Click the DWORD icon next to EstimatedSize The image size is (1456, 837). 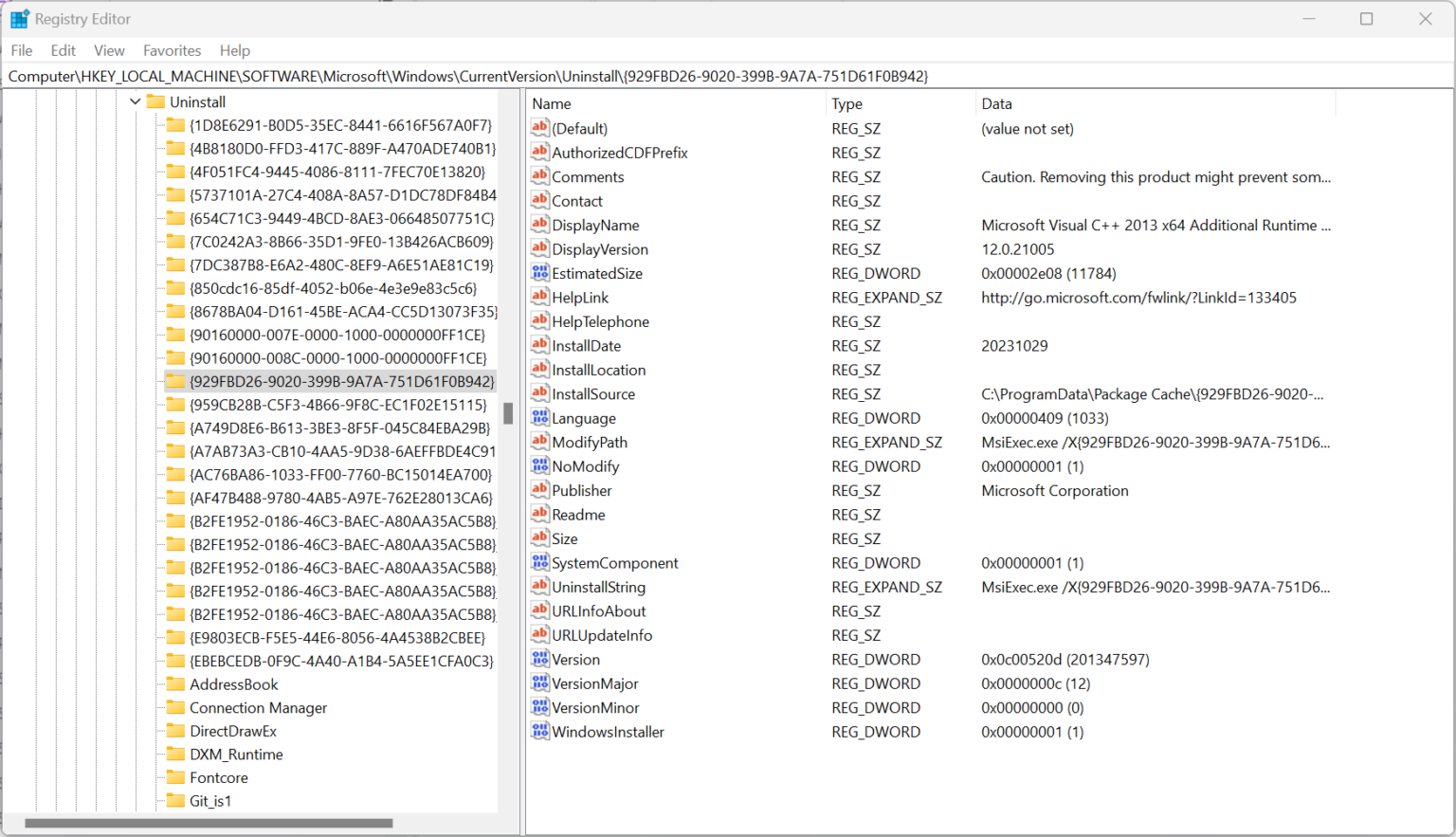(540, 273)
